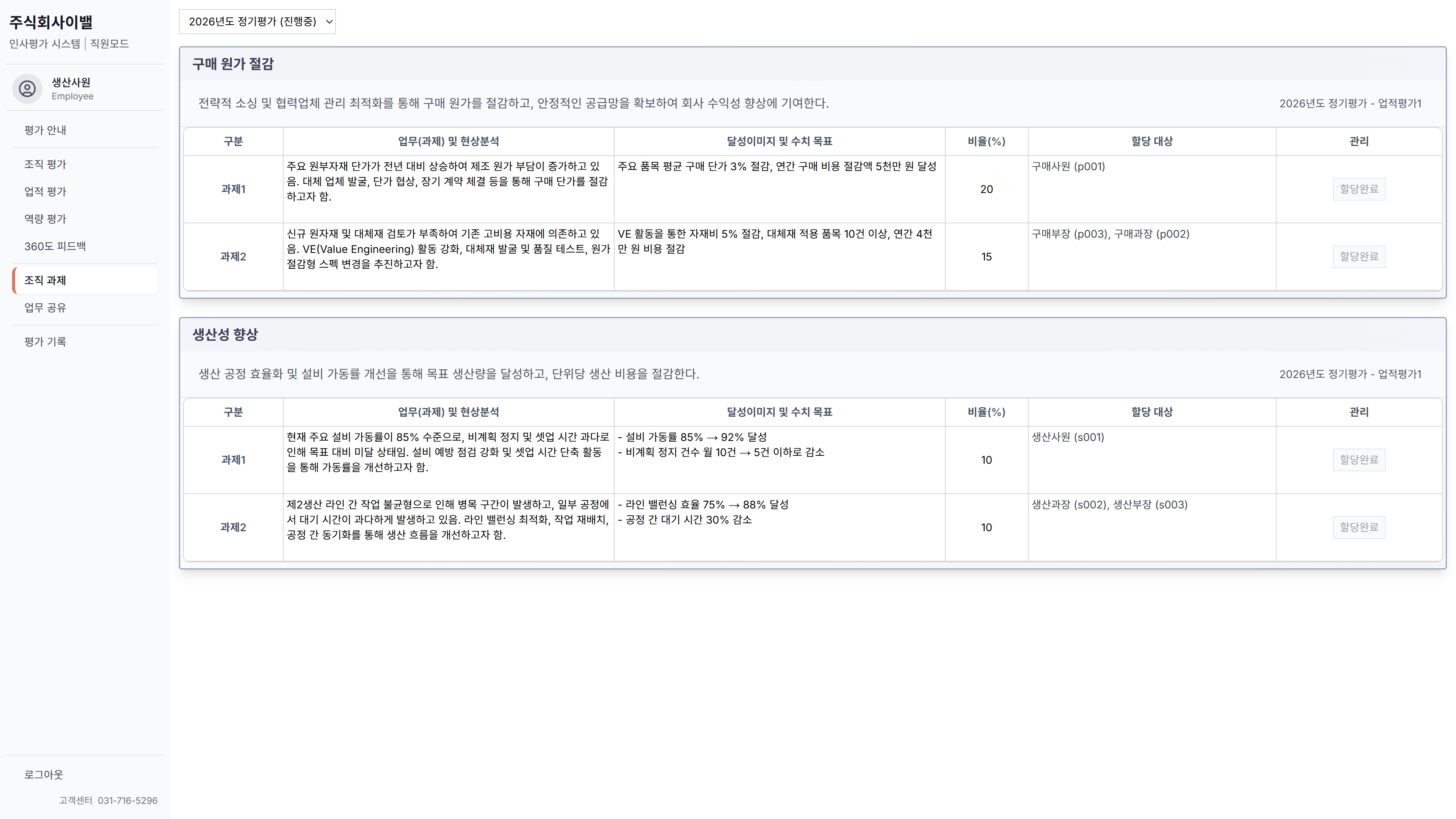
Task: Open the 평가 안내 menu item
Action: coord(45,130)
